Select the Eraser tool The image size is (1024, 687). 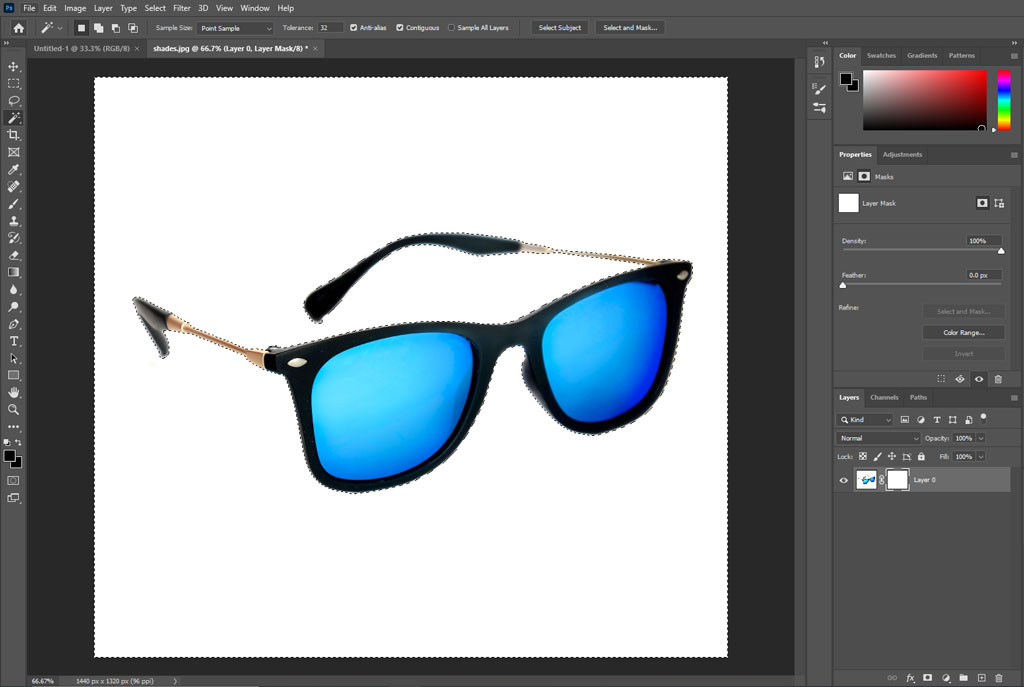[x=13, y=255]
